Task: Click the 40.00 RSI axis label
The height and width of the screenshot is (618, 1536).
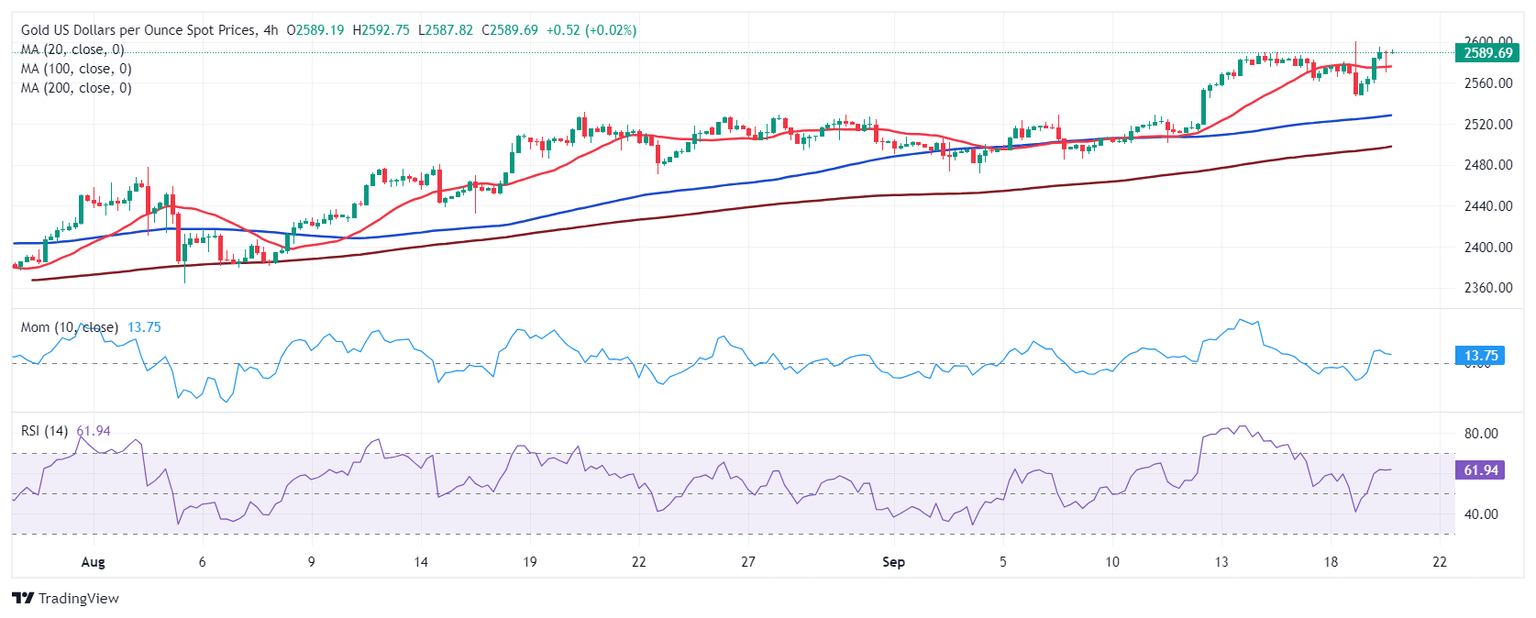Action: (x=1479, y=514)
